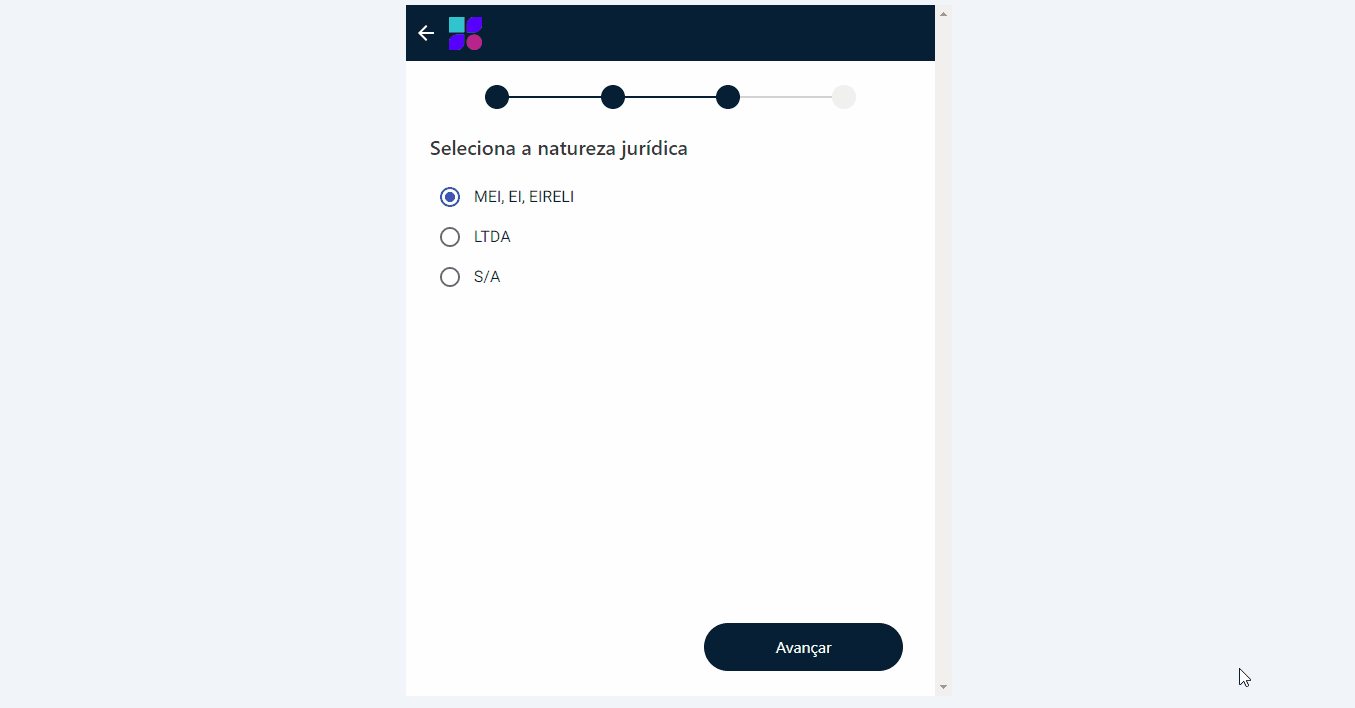Click the second progress step circle
Screen dimensions: 1355x708
pos(613,97)
